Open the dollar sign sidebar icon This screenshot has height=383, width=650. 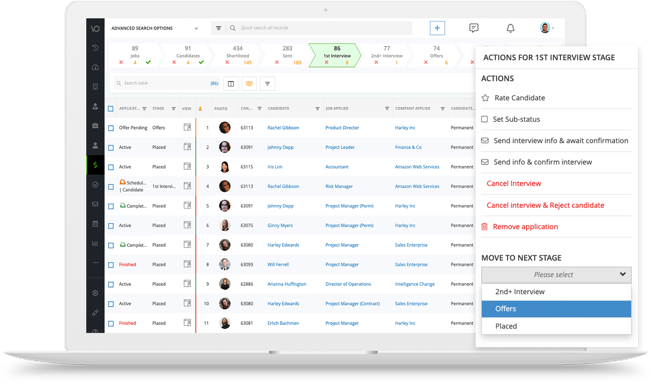[x=95, y=165]
